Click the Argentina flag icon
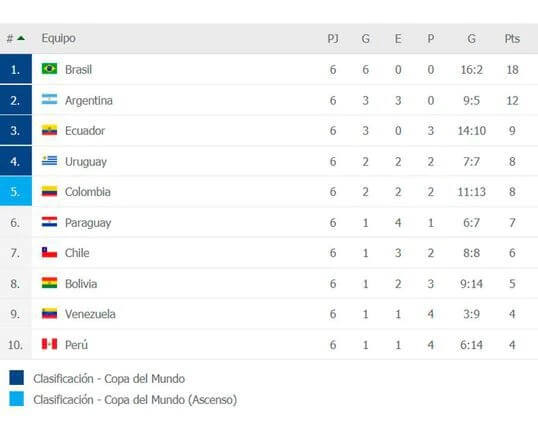The width and height of the screenshot is (538, 439). pos(49,99)
